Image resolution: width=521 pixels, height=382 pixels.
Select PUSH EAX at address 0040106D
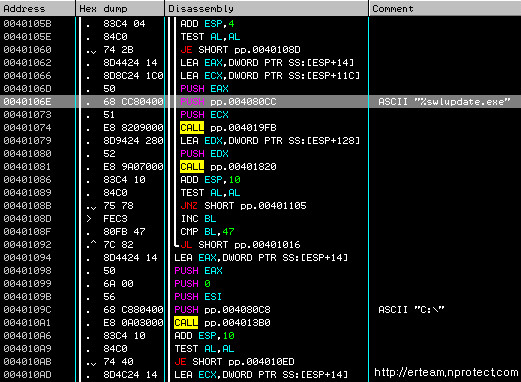[204, 89]
